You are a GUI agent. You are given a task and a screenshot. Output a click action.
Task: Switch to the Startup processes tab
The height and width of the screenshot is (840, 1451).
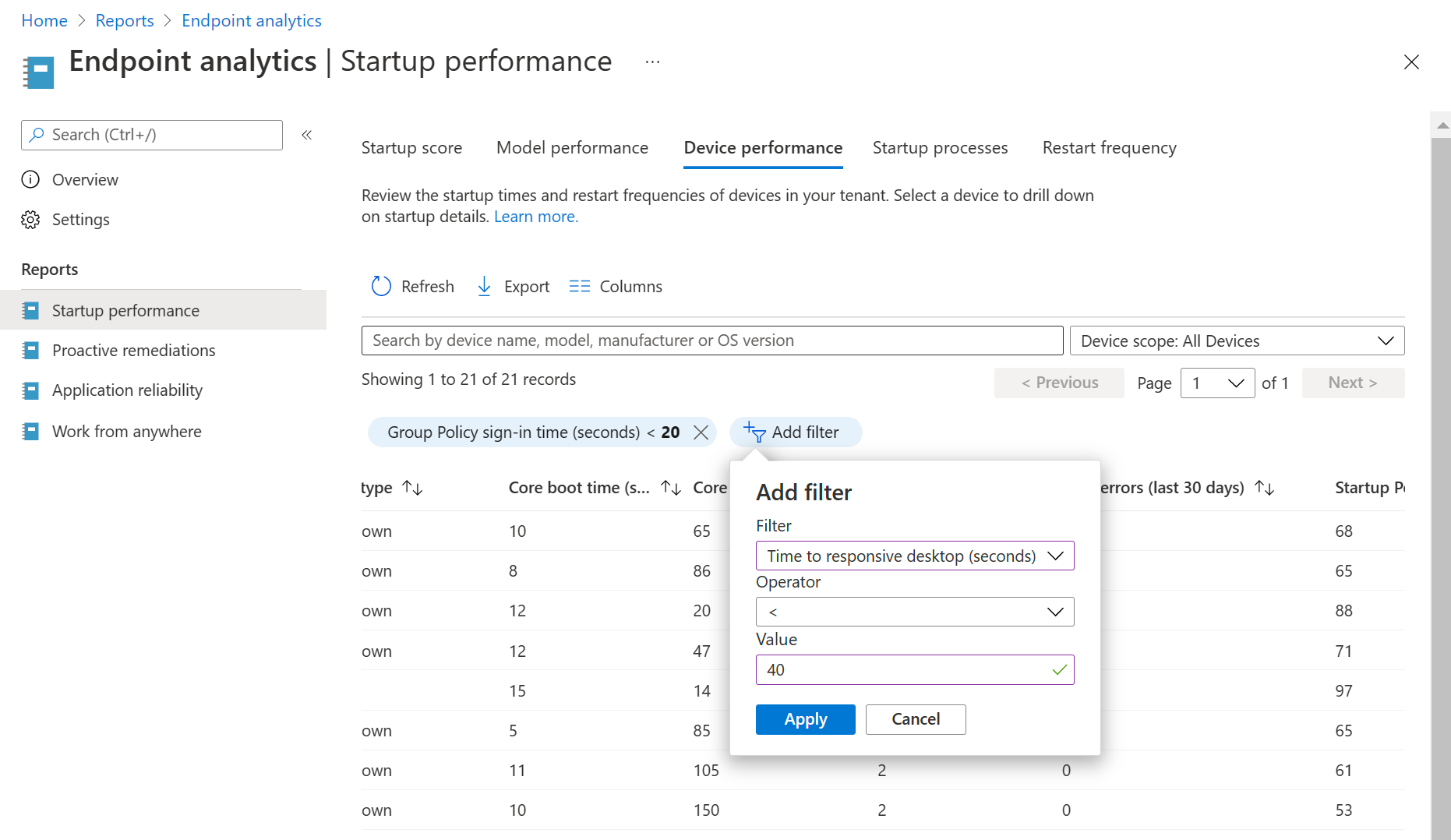click(x=940, y=147)
